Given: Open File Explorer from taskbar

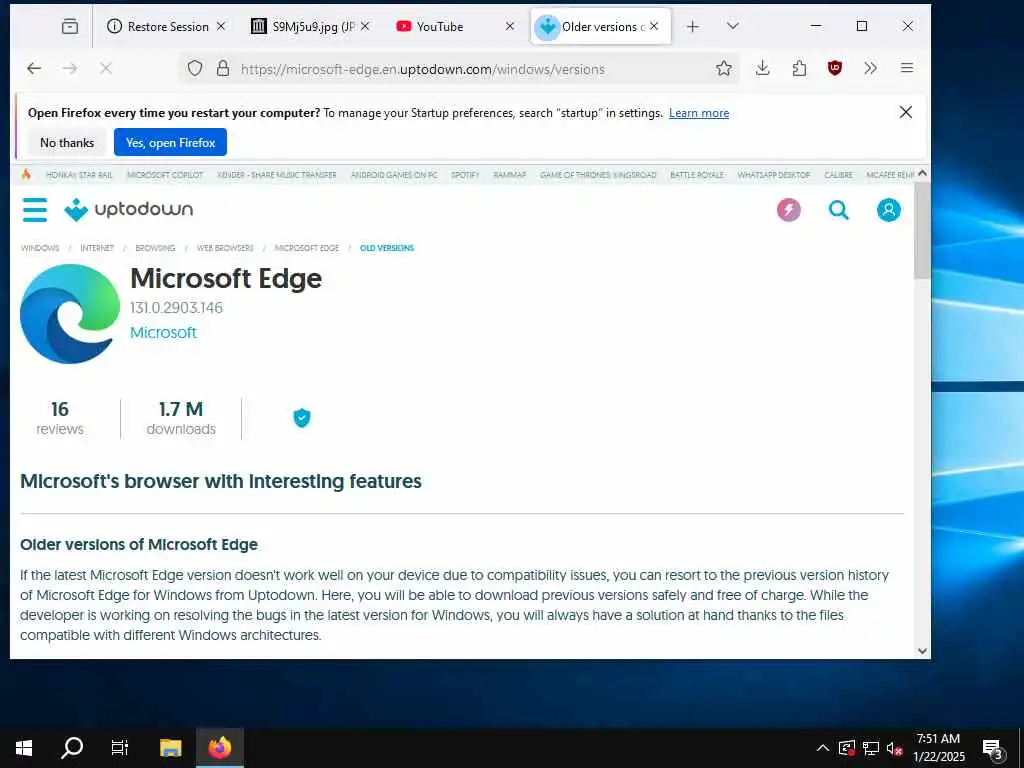Looking at the screenshot, I should [x=170, y=748].
